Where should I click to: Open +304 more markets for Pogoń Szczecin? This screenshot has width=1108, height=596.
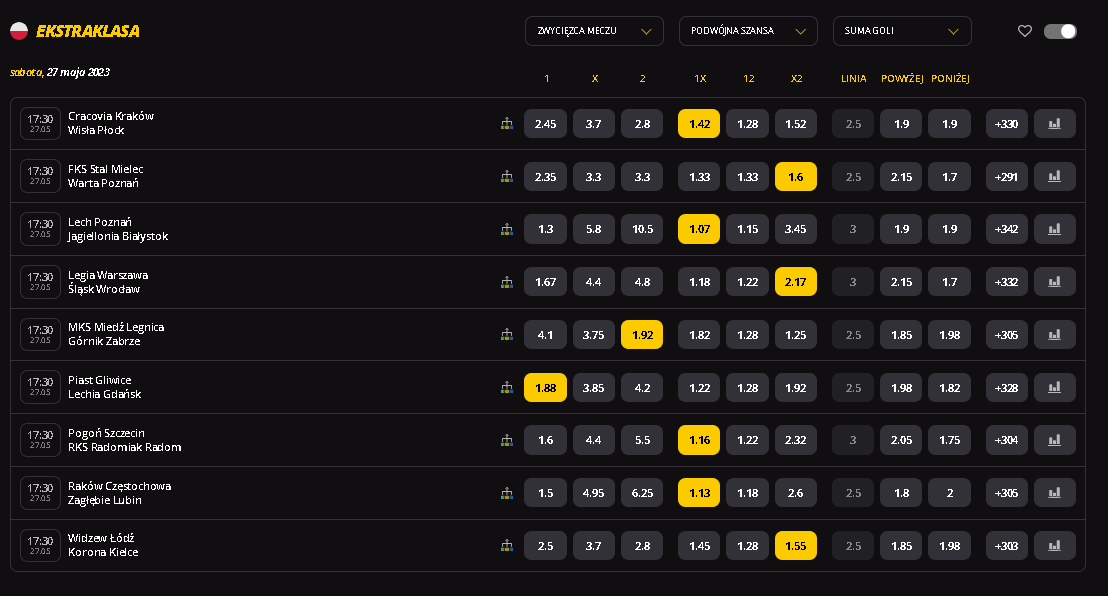pos(1006,440)
